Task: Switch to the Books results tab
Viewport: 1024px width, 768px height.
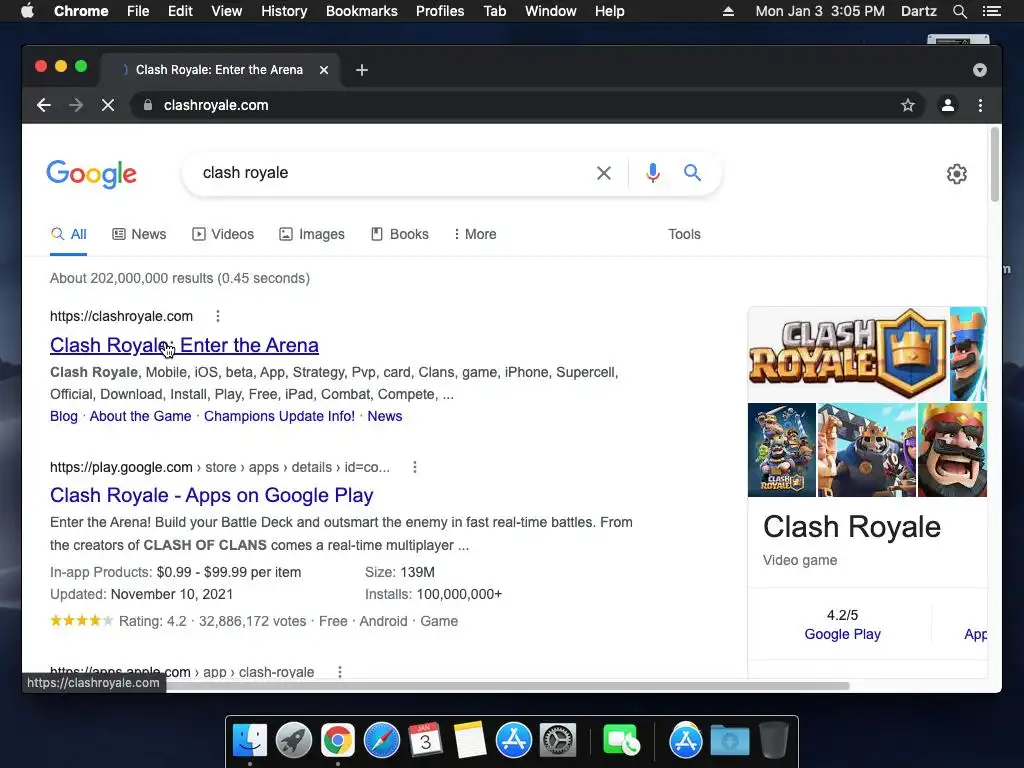Action: click(400, 234)
